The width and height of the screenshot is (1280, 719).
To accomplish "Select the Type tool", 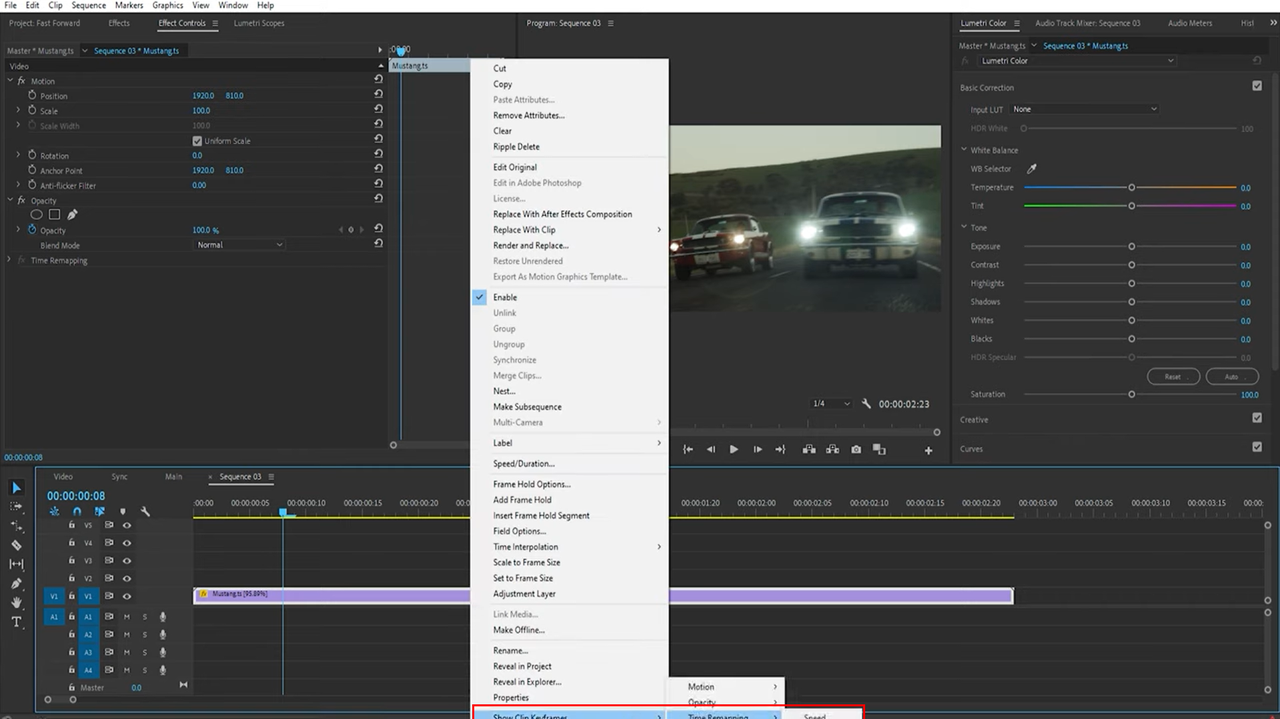I will coord(16,621).
